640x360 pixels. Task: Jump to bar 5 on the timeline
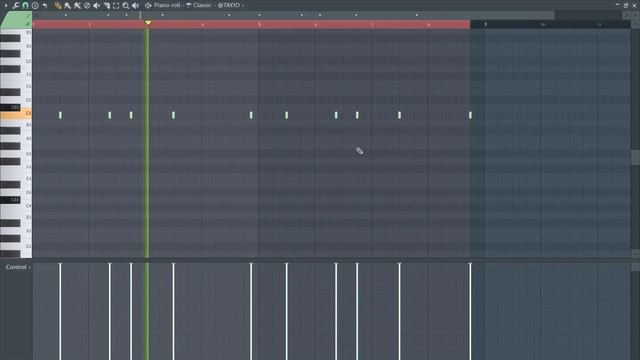pos(259,24)
